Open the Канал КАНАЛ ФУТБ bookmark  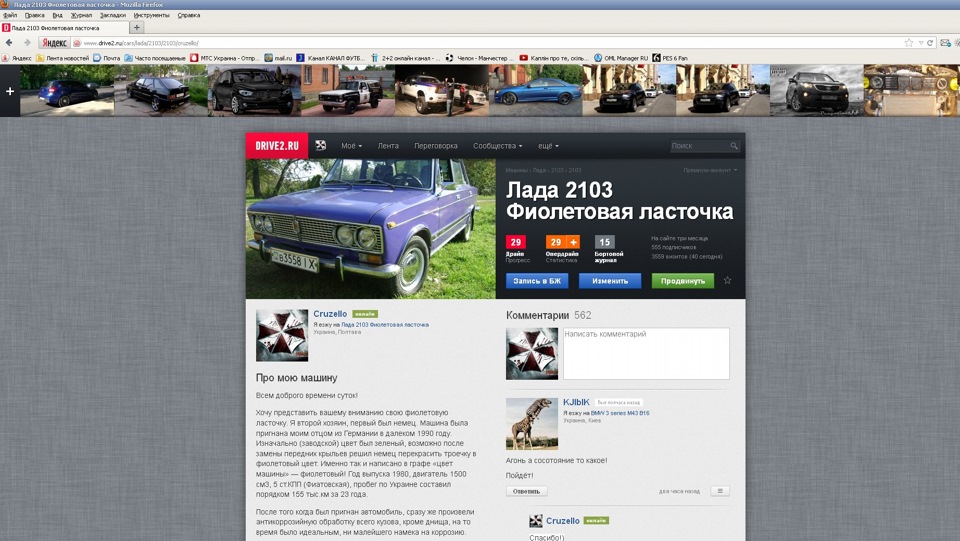point(331,58)
